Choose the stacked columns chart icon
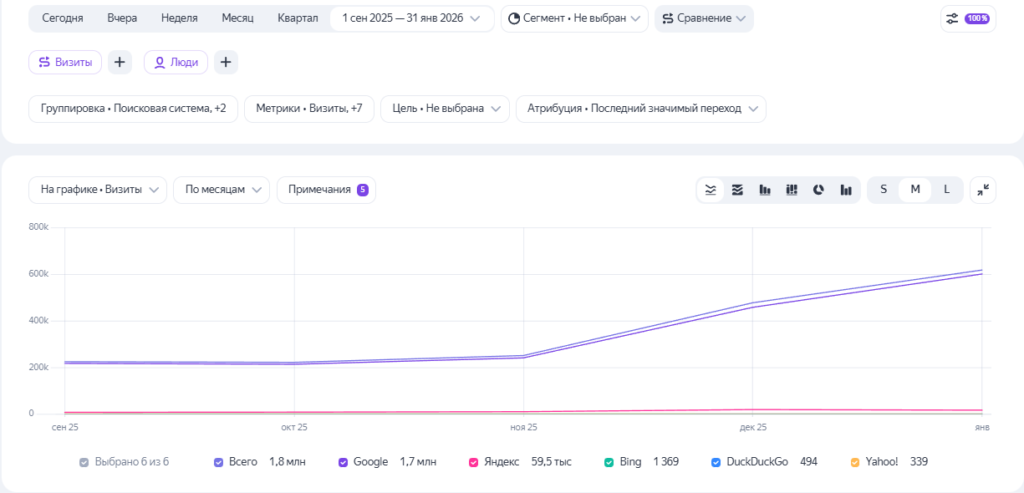Image resolution: width=1024 pixels, height=493 pixels. coord(791,190)
